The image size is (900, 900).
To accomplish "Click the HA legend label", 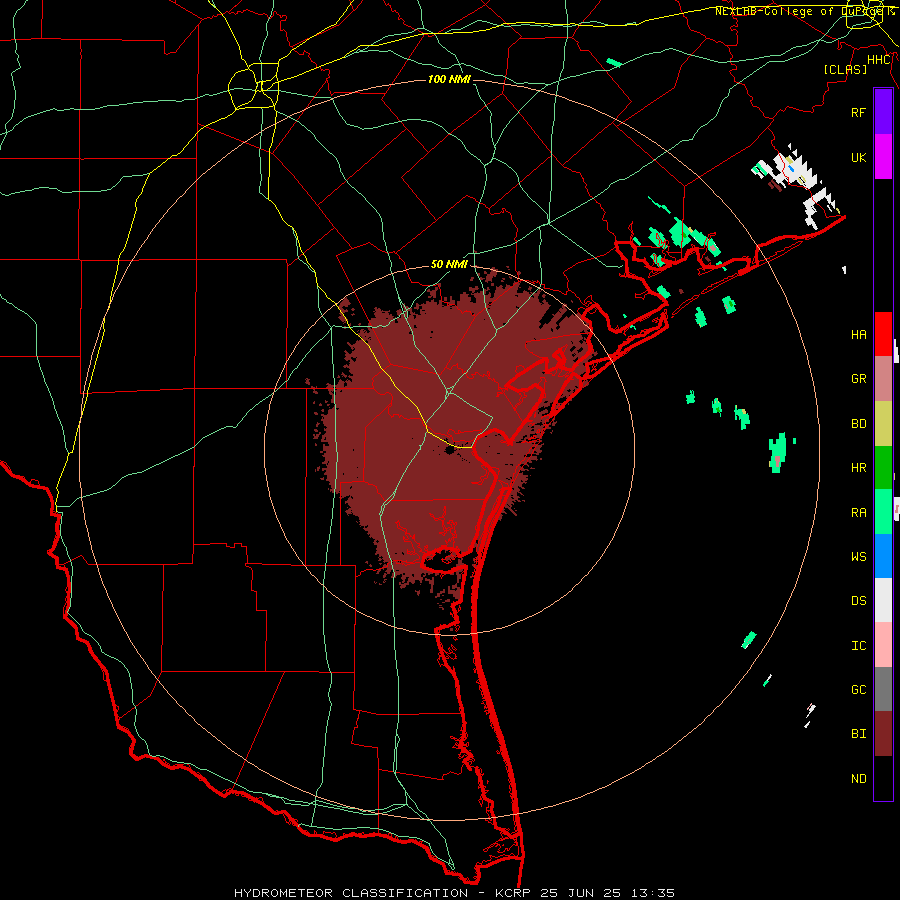I will click(858, 335).
